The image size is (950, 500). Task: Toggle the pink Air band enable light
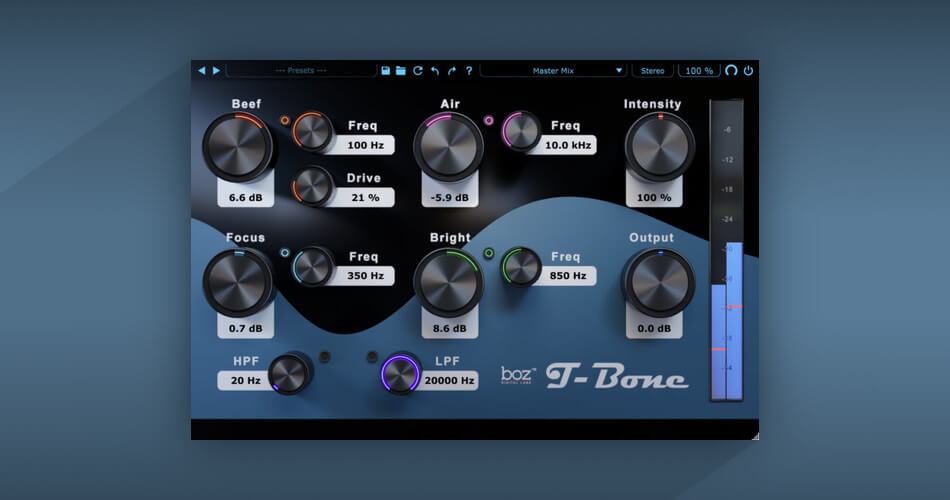(x=488, y=121)
